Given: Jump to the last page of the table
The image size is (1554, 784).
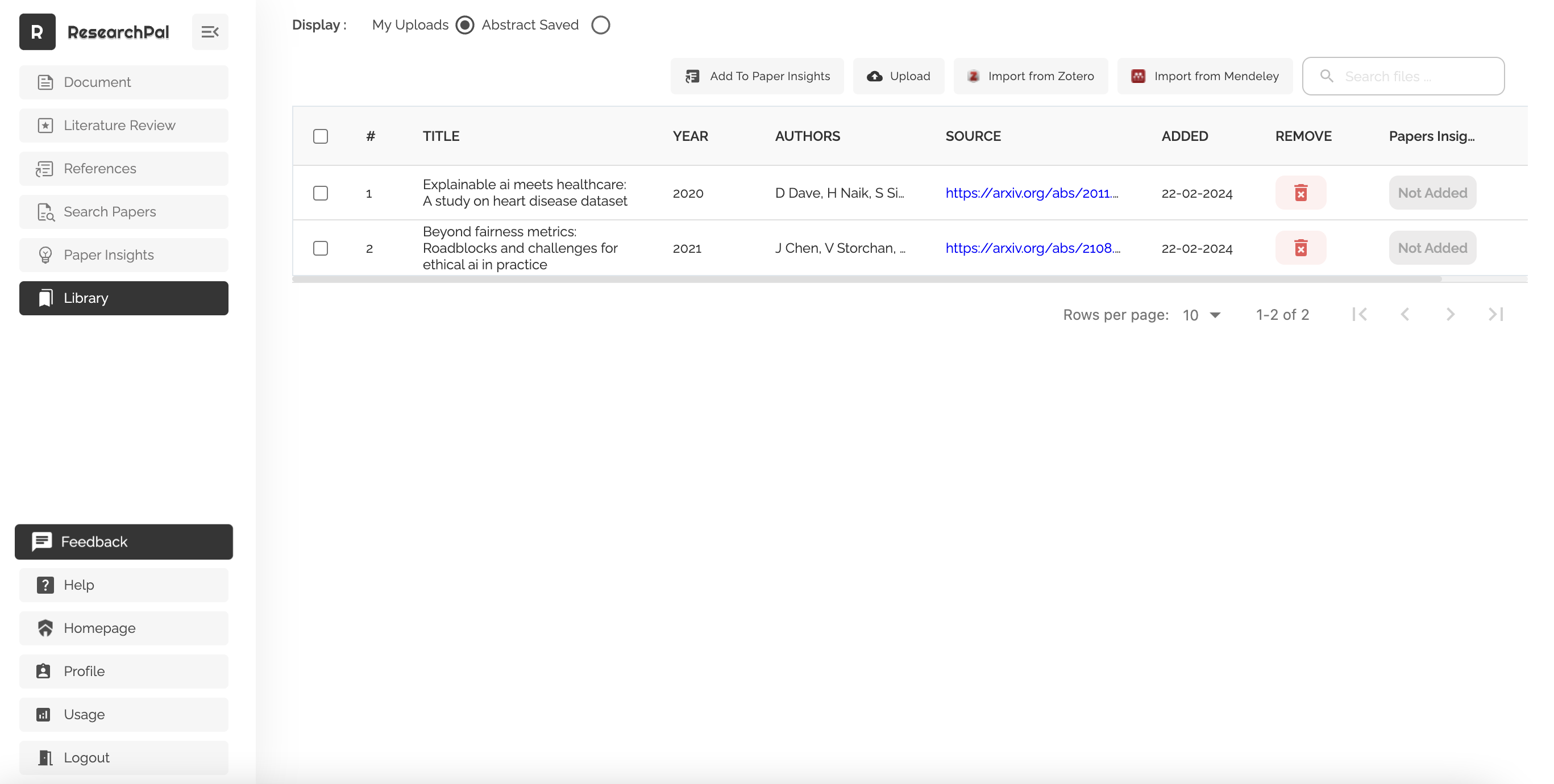Looking at the screenshot, I should point(1495,314).
